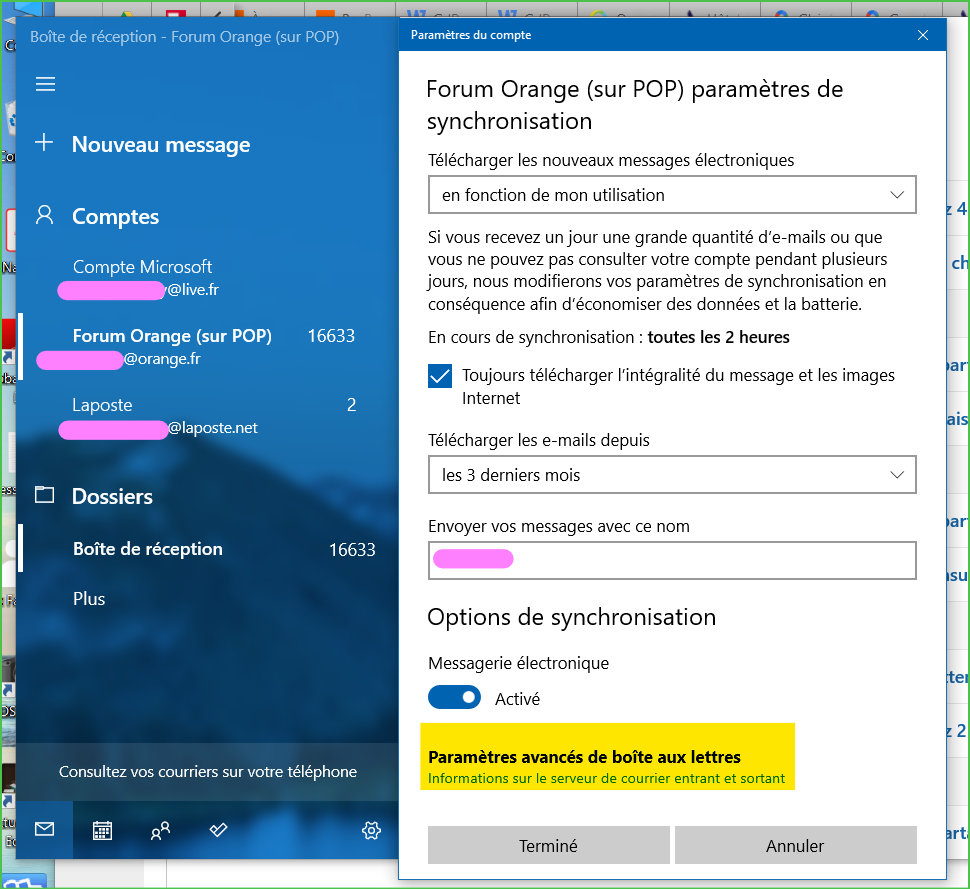This screenshot has width=970, height=889.
Task: Click the Laposte unread count 2
Action: pyautogui.click(x=351, y=405)
